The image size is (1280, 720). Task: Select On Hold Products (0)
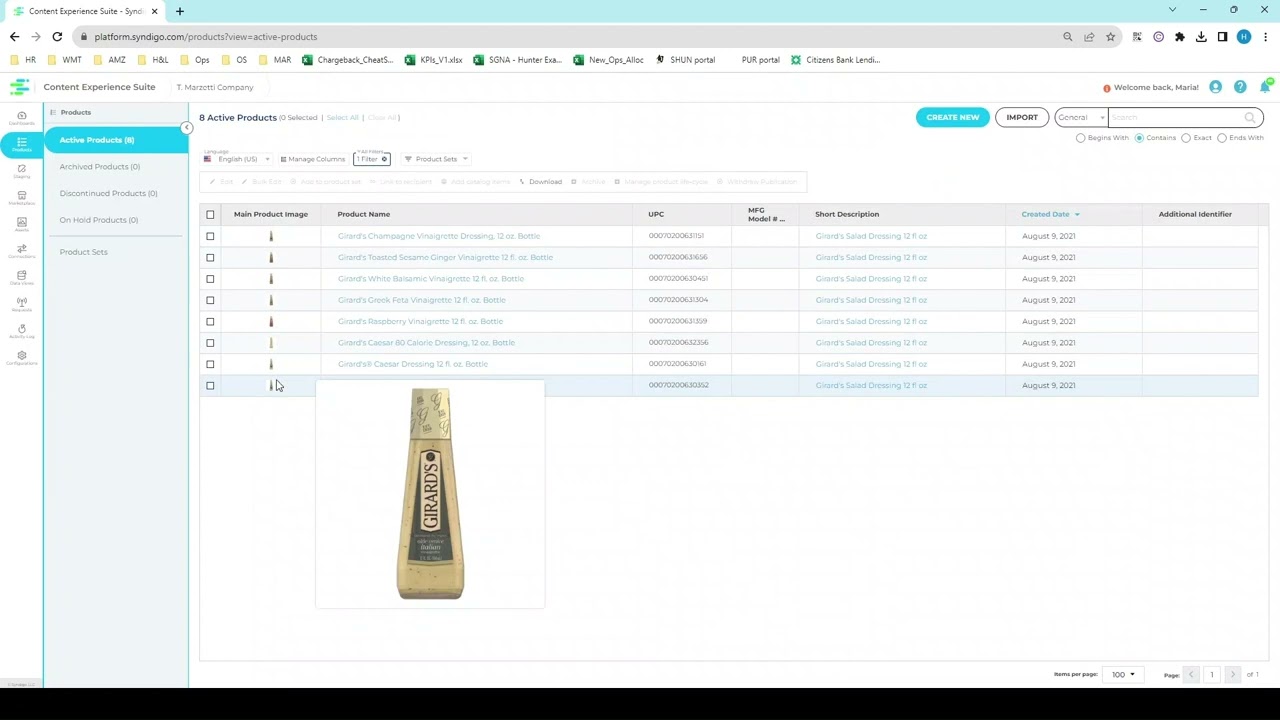99,220
